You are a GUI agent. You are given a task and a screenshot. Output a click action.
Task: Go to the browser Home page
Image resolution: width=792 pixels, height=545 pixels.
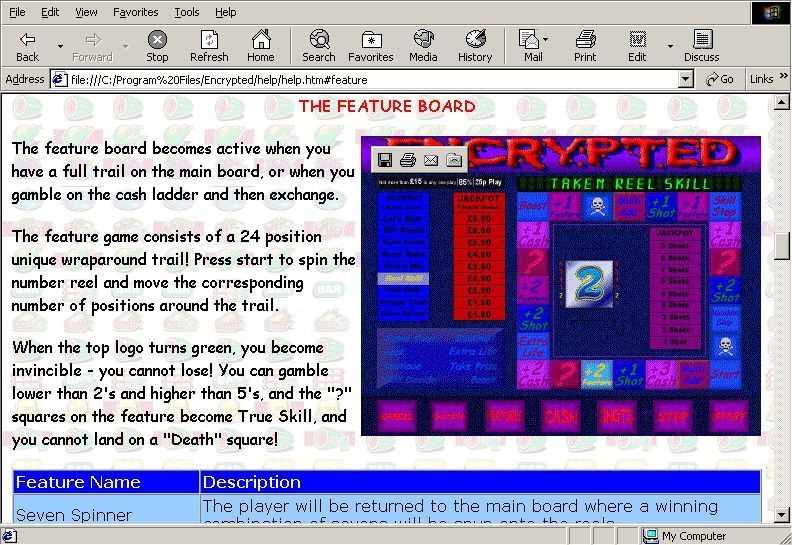pos(260,45)
